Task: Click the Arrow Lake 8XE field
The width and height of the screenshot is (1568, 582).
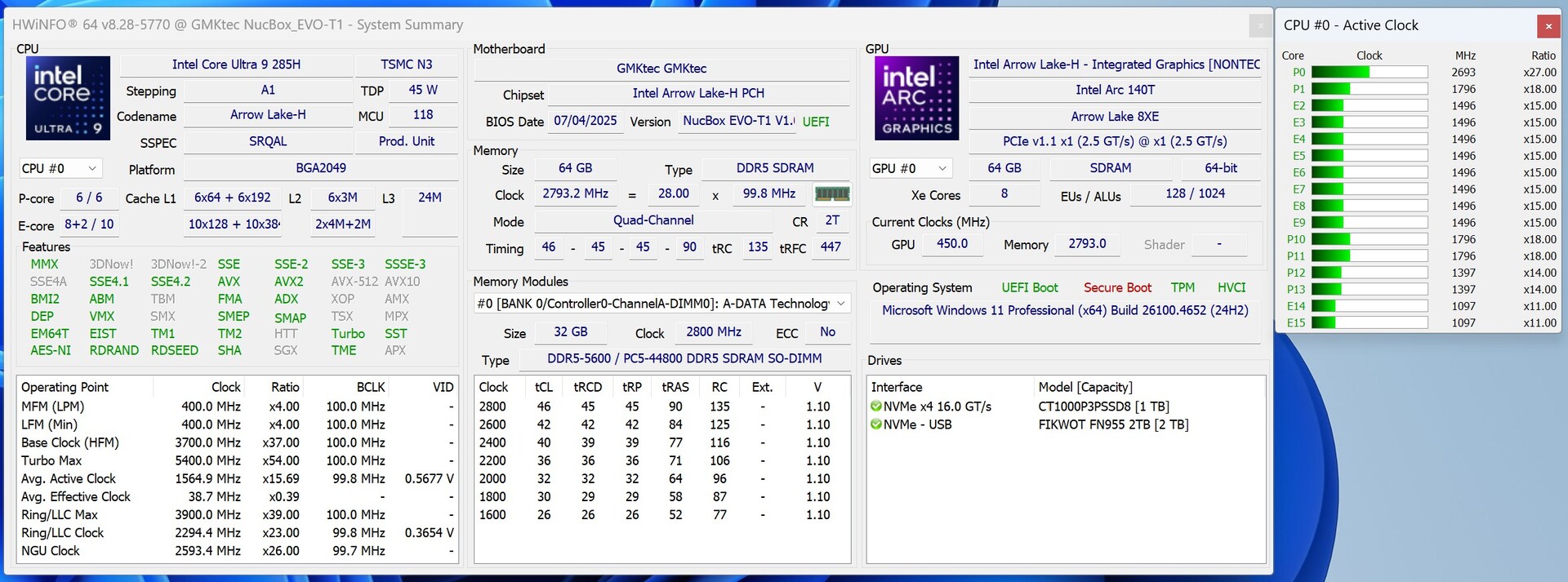Action: coord(1115,117)
